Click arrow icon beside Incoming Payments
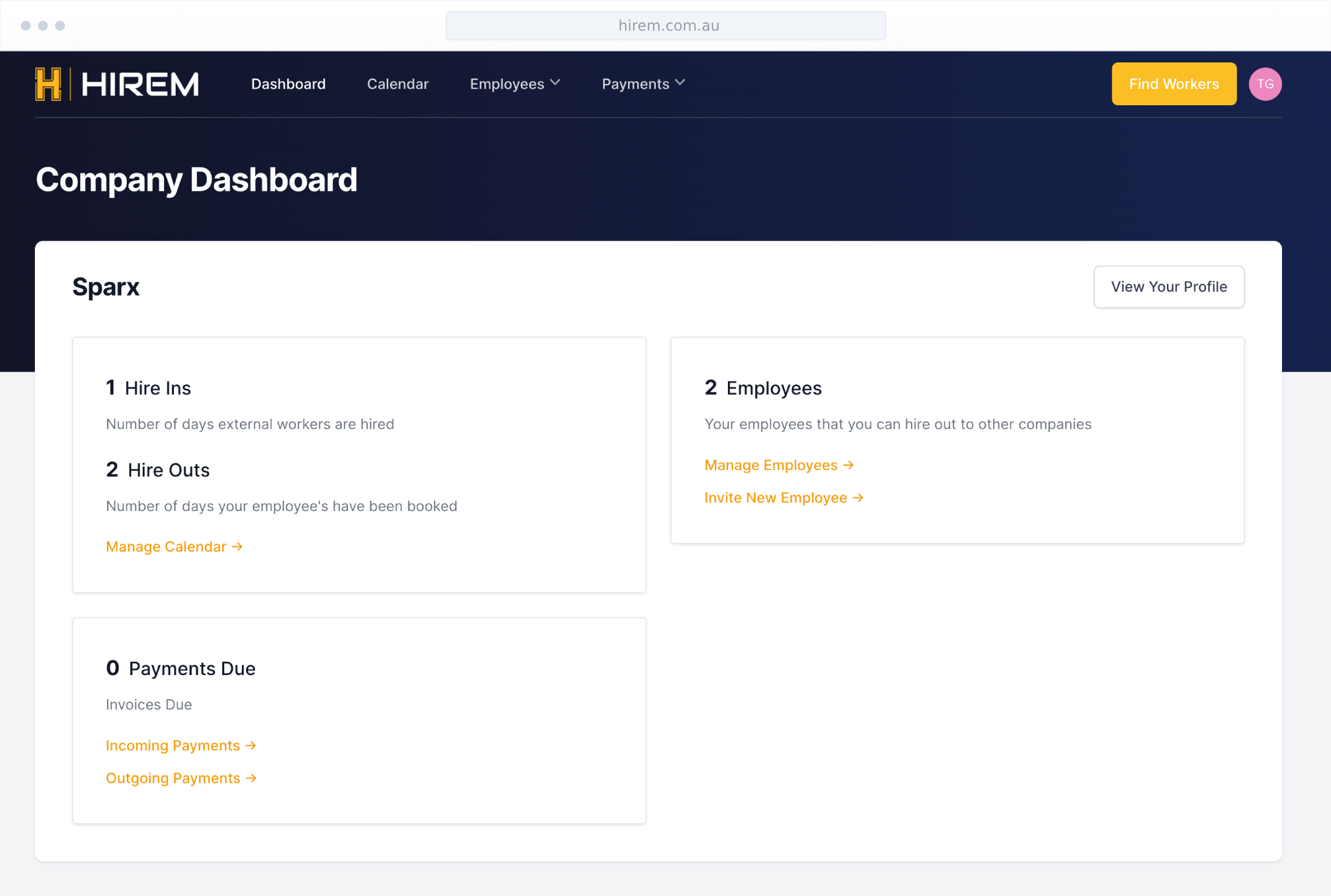The height and width of the screenshot is (896, 1331). click(251, 745)
